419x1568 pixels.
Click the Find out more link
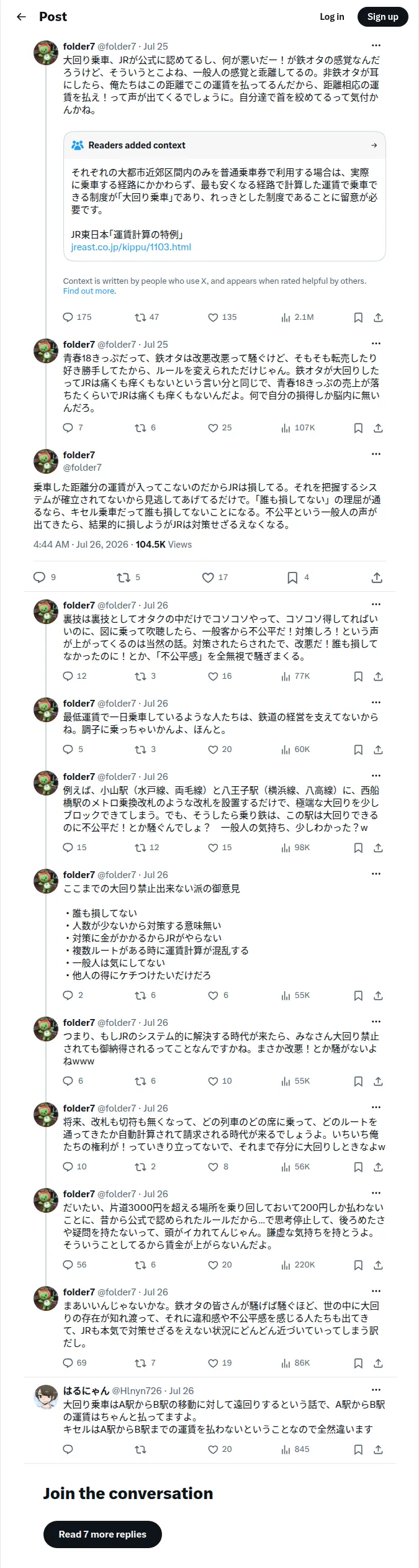tap(89, 291)
